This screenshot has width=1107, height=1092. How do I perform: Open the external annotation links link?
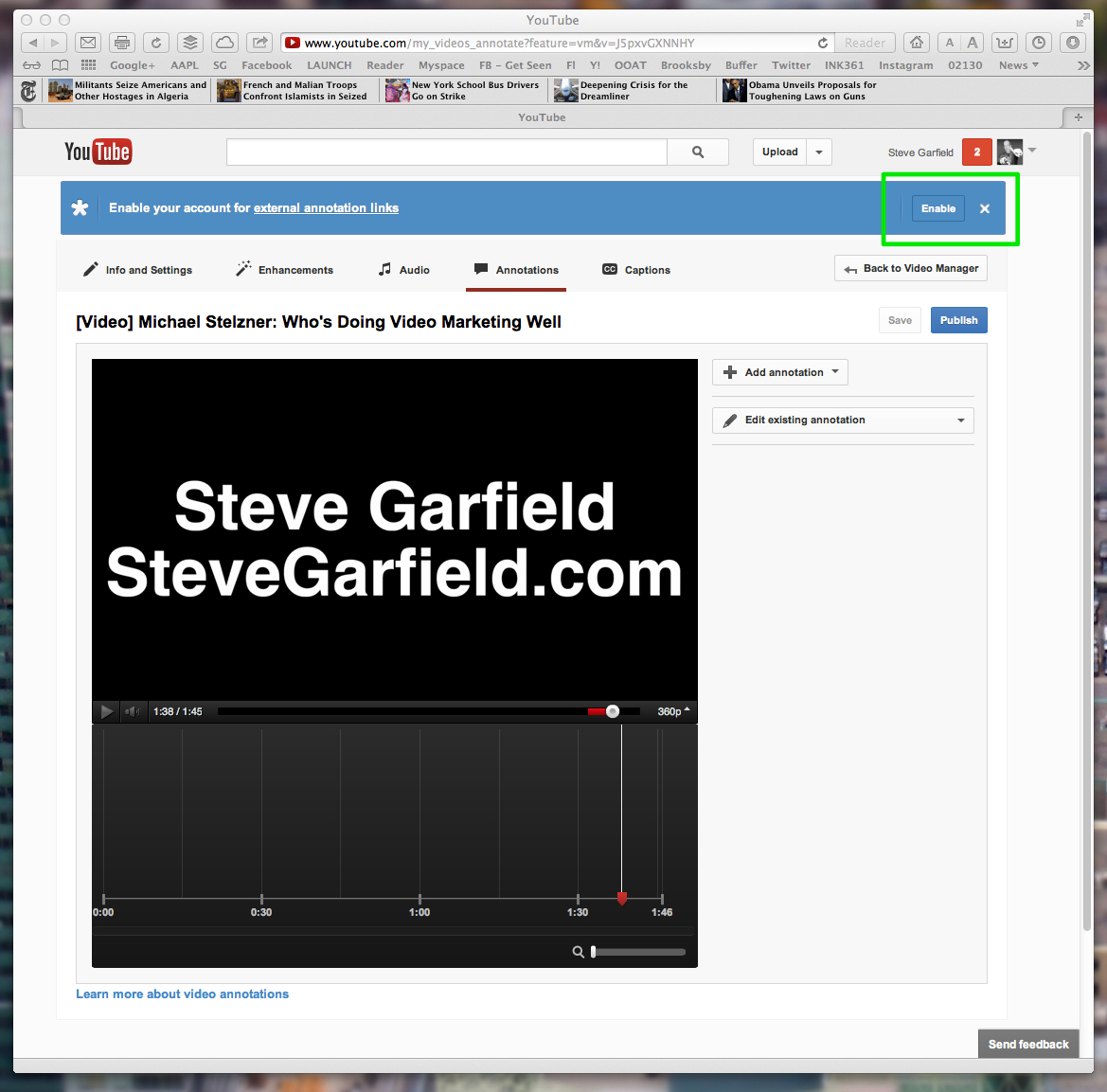(x=326, y=207)
